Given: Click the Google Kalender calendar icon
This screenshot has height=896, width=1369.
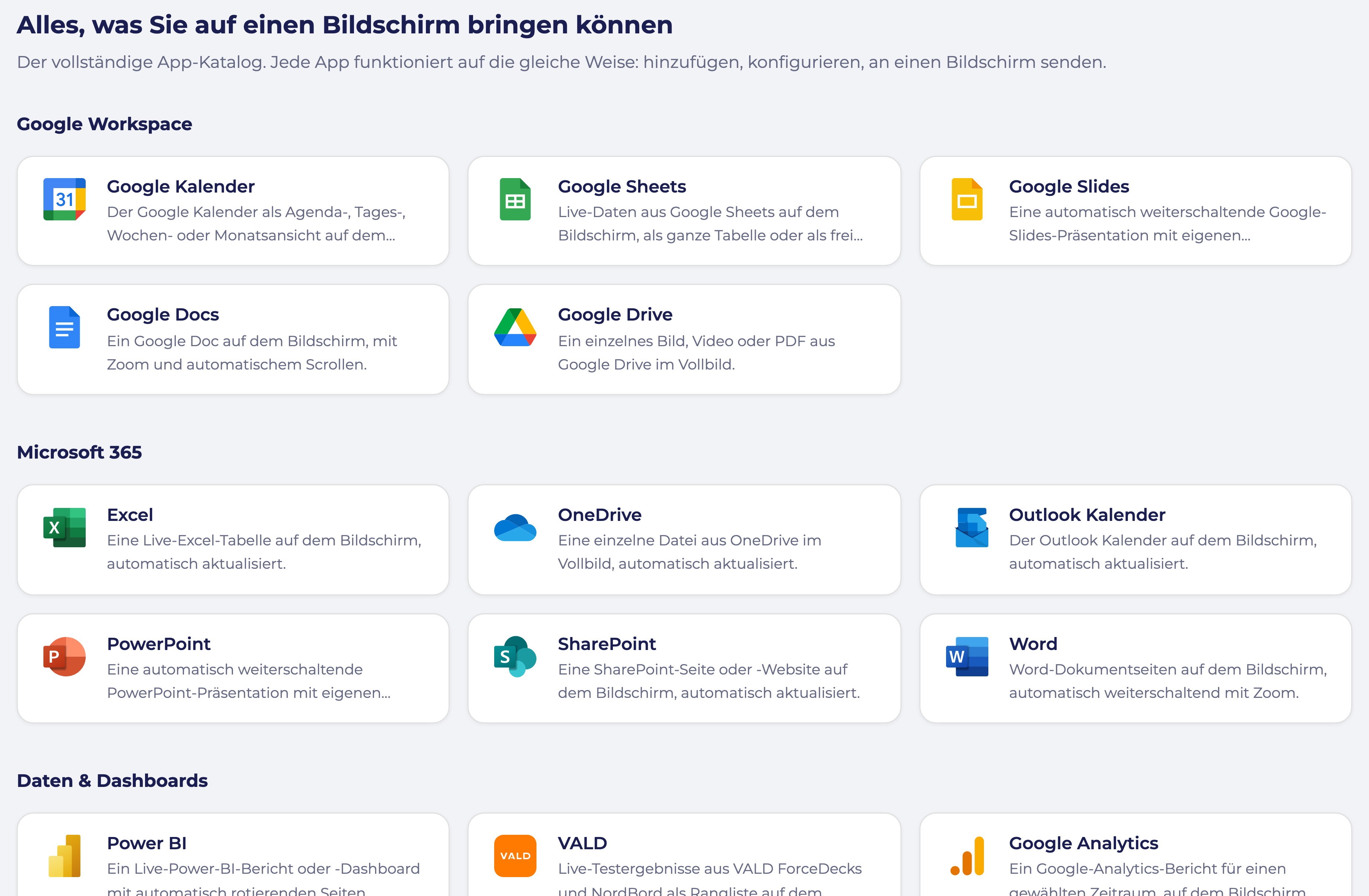Looking at the screenshot, I should pos(65,199).
